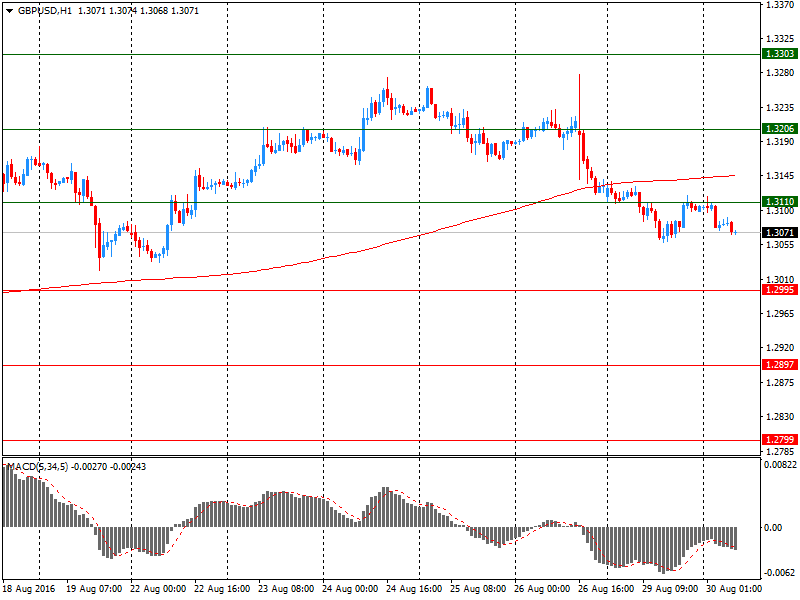The width and height of the screenshot is (800, 600).
Task: Click the GBPUSD,H1 chart title text
Action: [45, 11]
